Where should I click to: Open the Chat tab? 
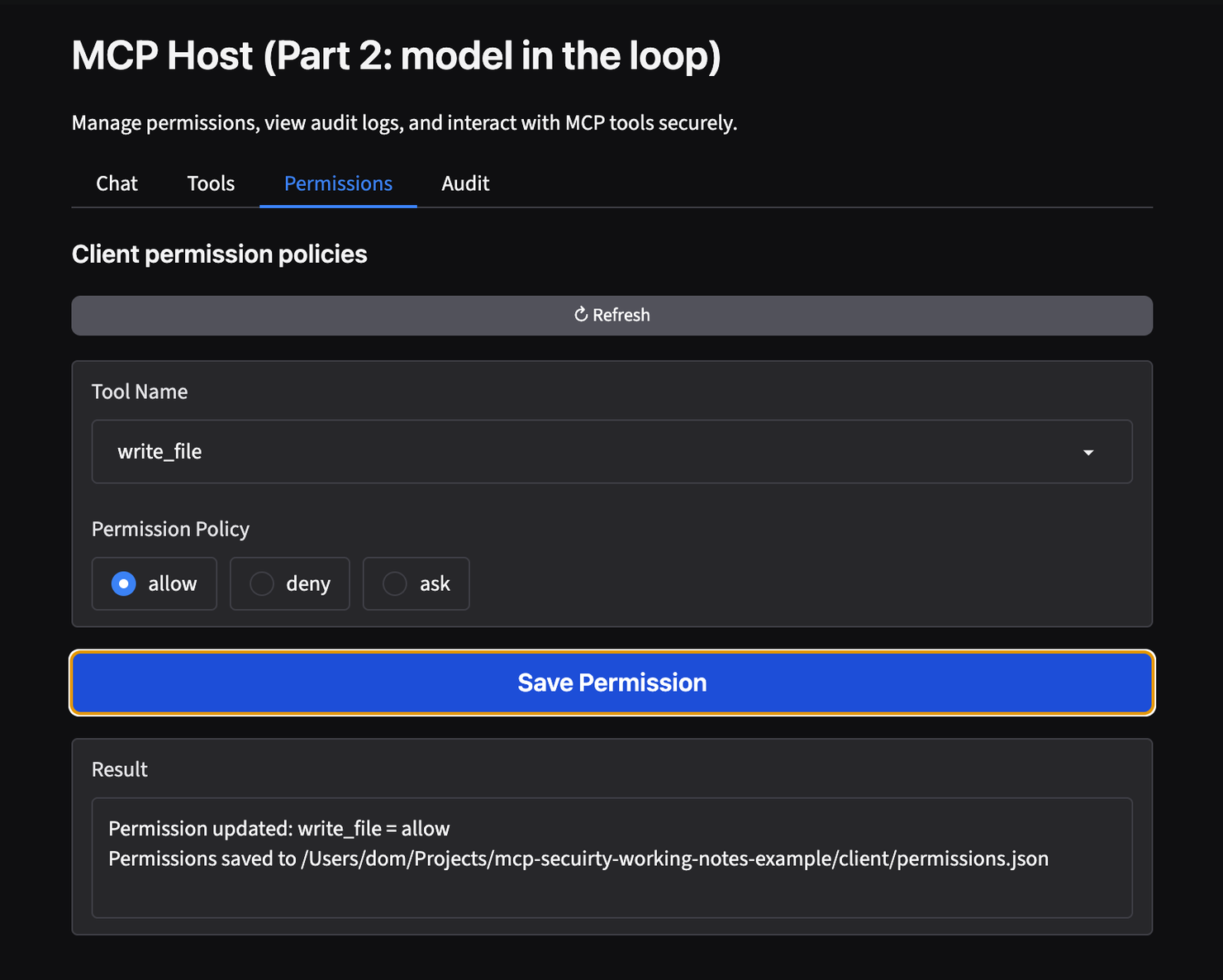tap(117, 183)
